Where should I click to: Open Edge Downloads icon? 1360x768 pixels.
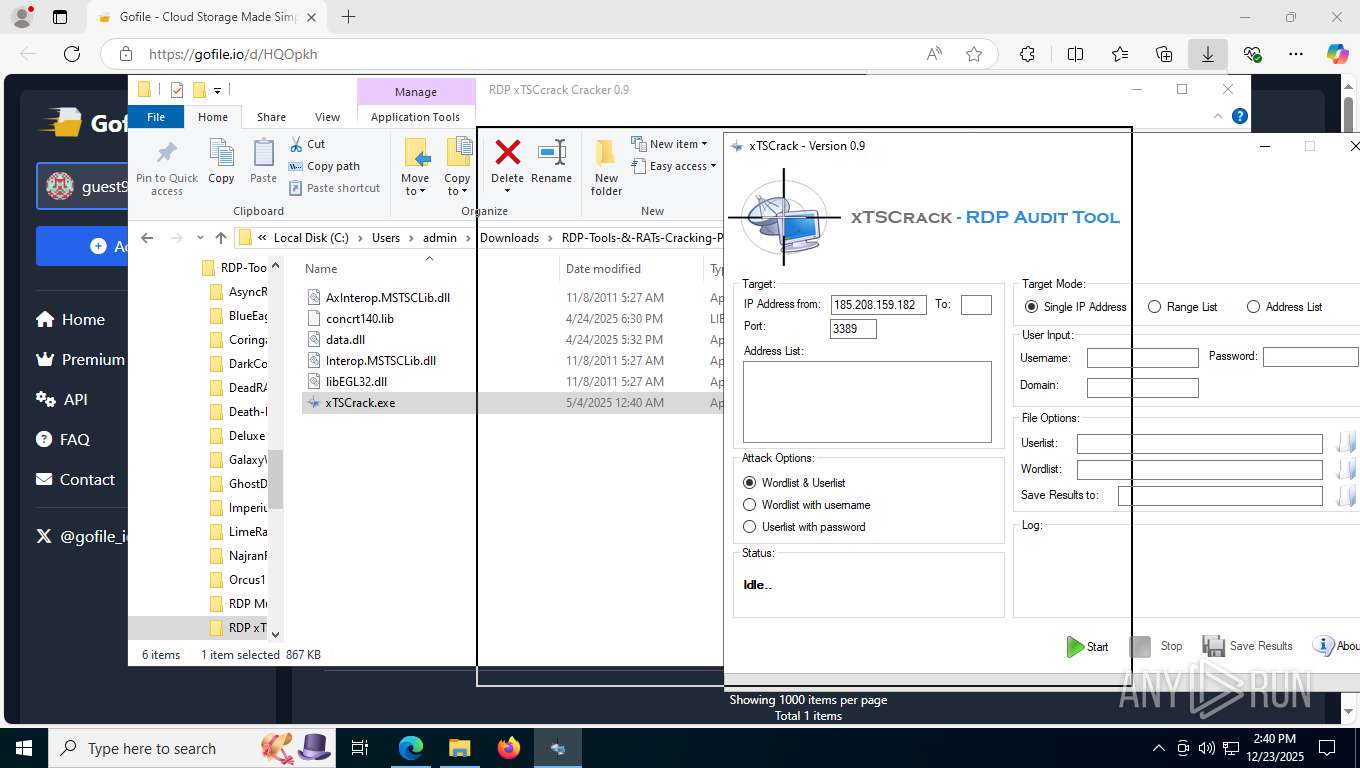pos(1208,54)
